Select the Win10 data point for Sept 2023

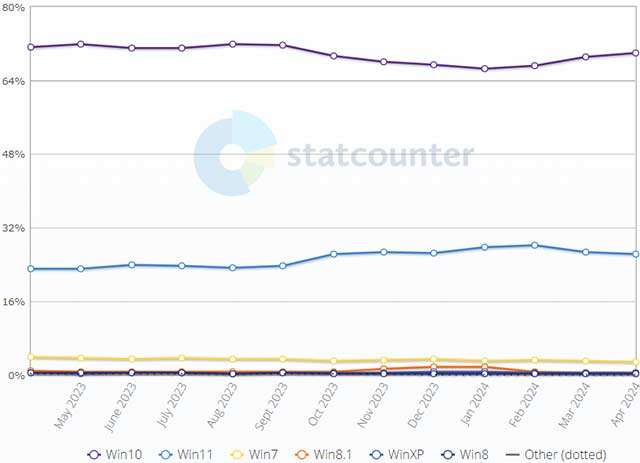coord(283,45)
